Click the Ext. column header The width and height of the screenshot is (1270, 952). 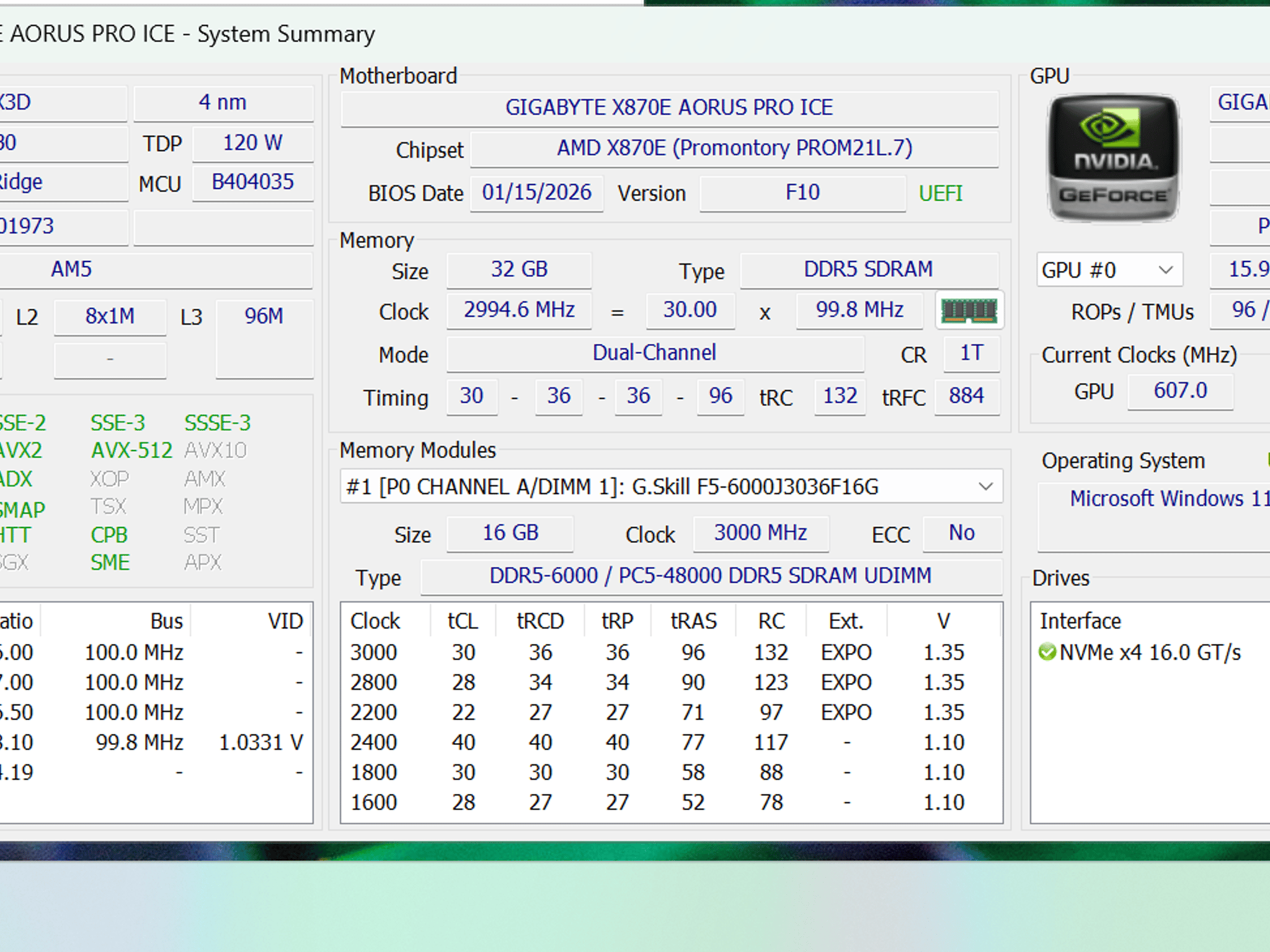click(846, 621)
